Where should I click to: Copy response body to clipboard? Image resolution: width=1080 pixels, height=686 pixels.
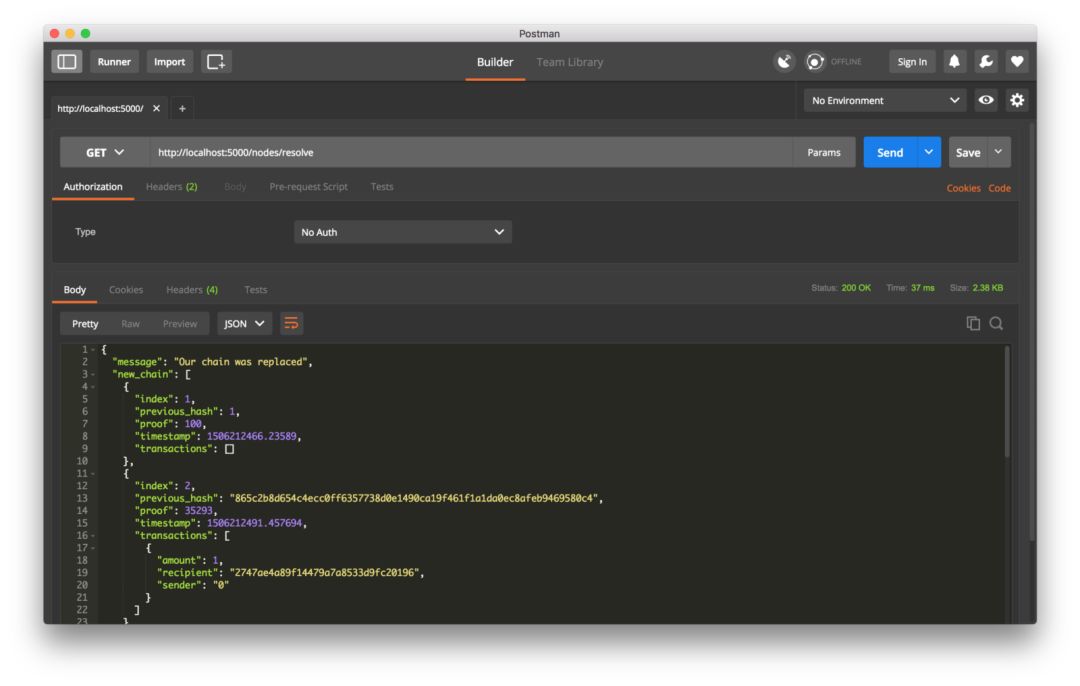tap(973, 323)
